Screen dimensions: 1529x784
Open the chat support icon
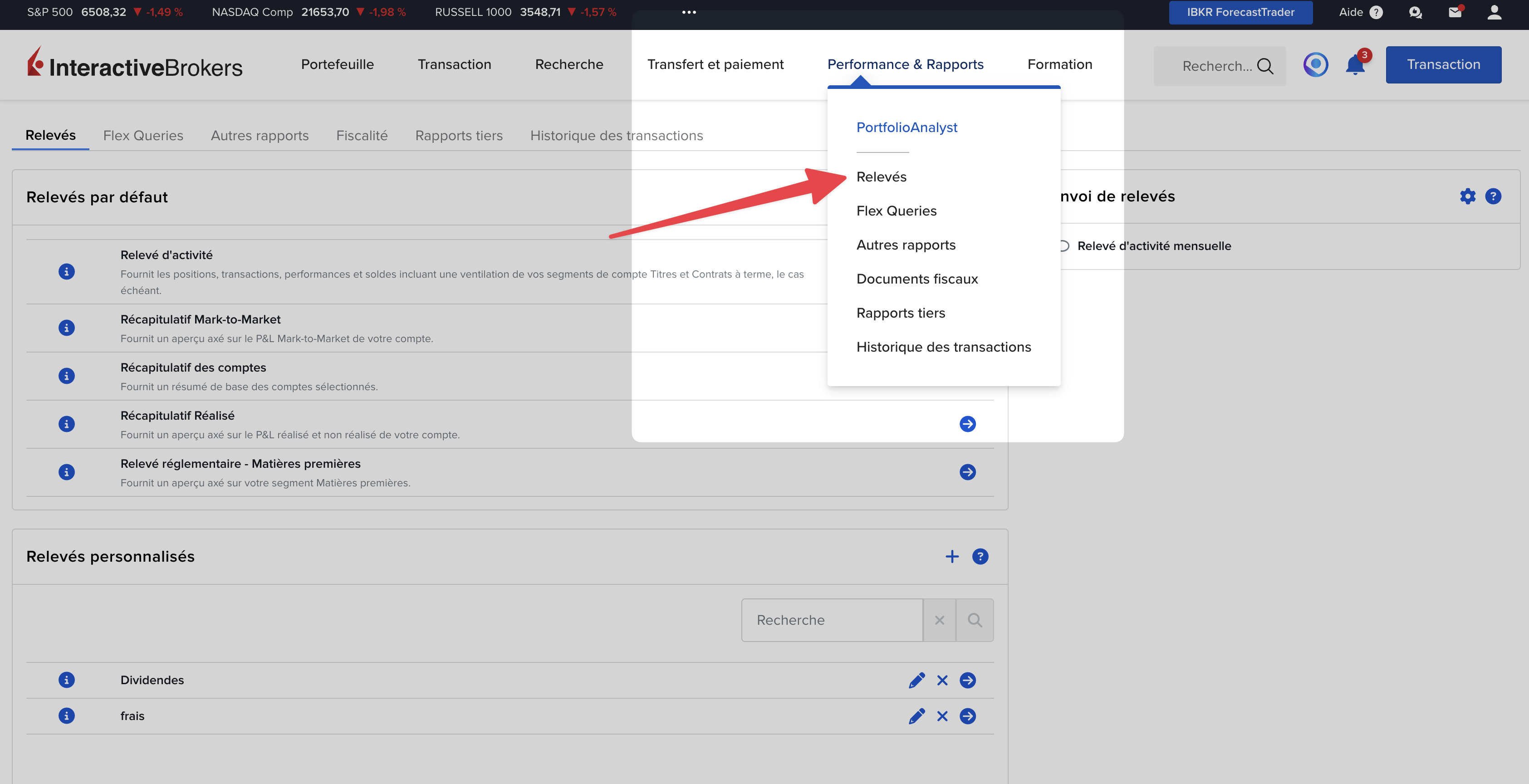[x=1415, y=12]
